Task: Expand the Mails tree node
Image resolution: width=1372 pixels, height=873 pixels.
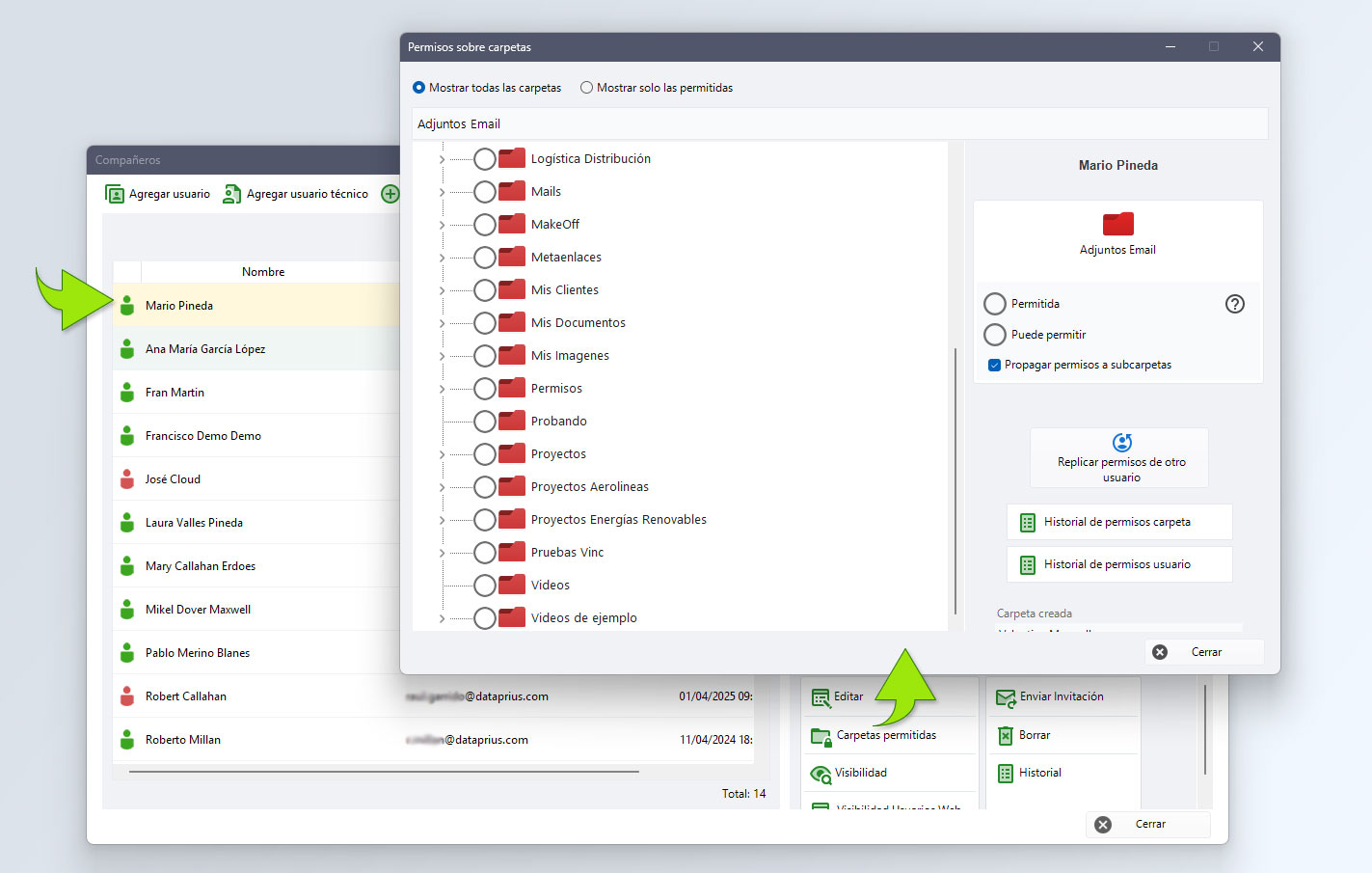Action: click(442, 192)
